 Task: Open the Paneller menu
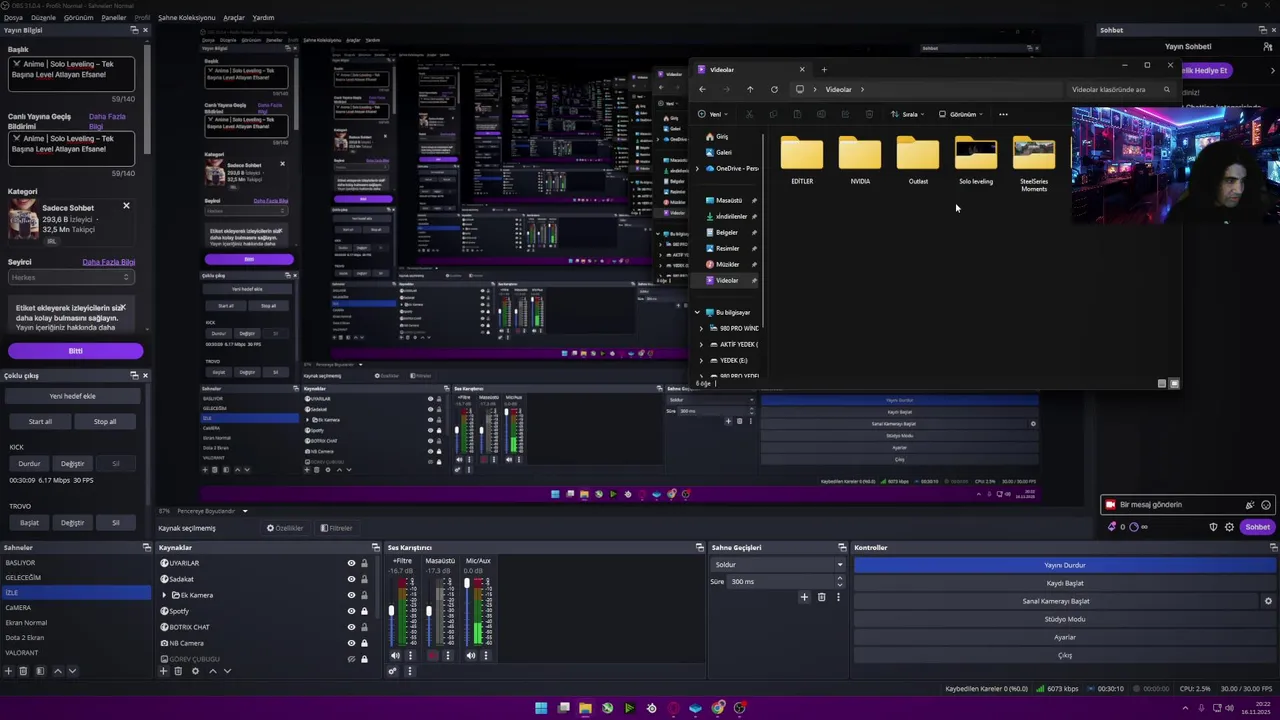114,17
